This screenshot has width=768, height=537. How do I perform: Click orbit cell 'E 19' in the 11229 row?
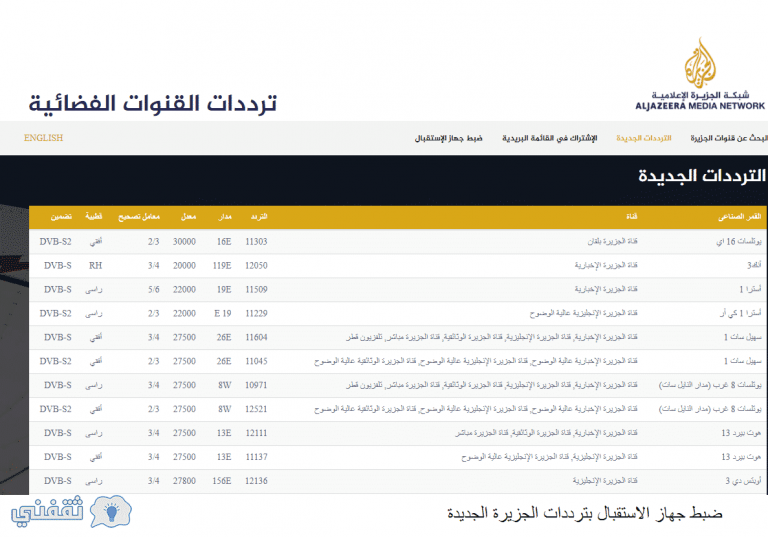click(x=223, y=314)
